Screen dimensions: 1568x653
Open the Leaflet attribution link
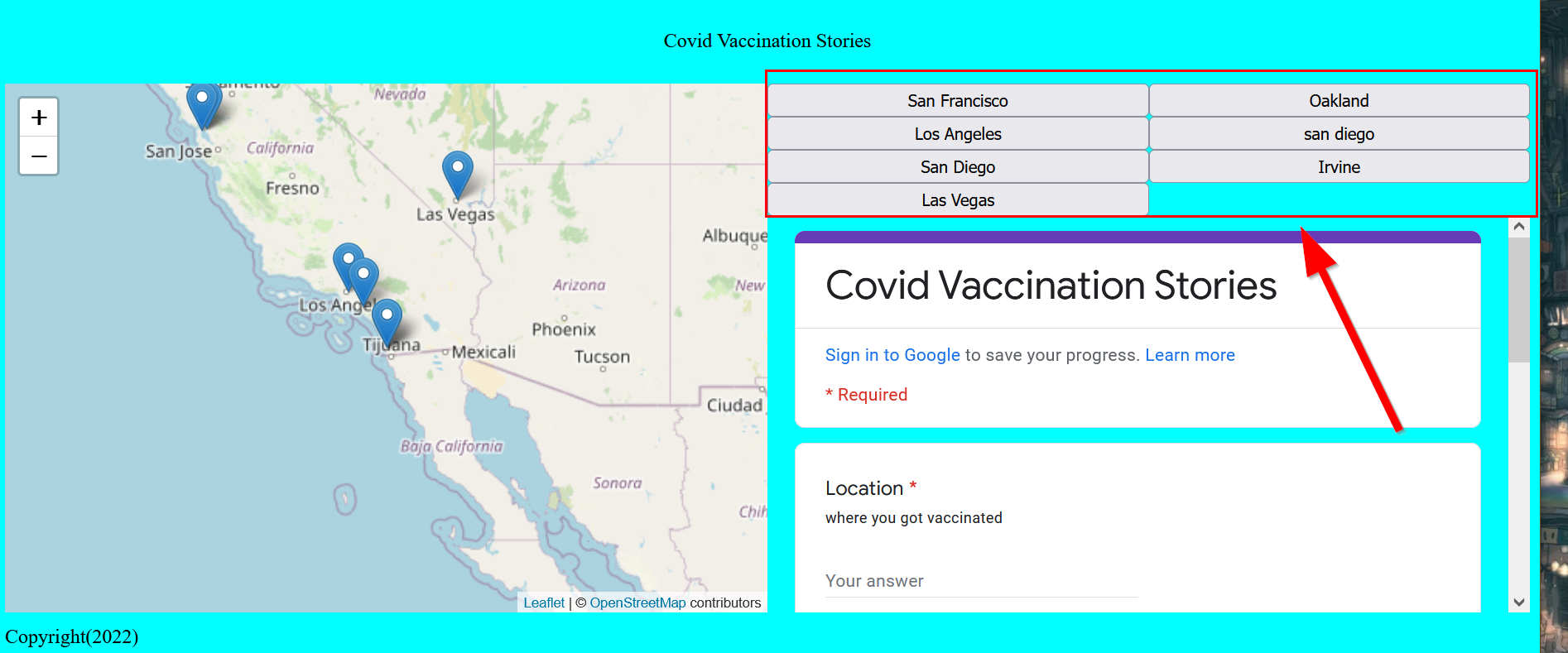click(x=544, y=603)
